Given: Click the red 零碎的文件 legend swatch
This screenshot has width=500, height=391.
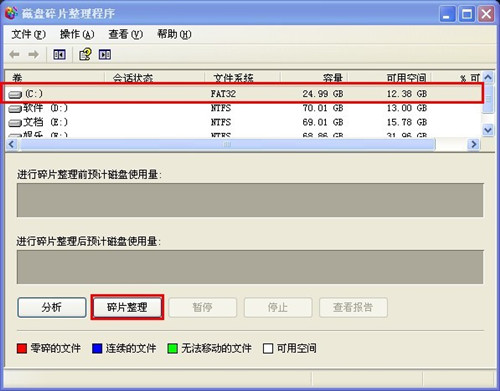Looking at the screenshot, I should click(x=22, y=349).
